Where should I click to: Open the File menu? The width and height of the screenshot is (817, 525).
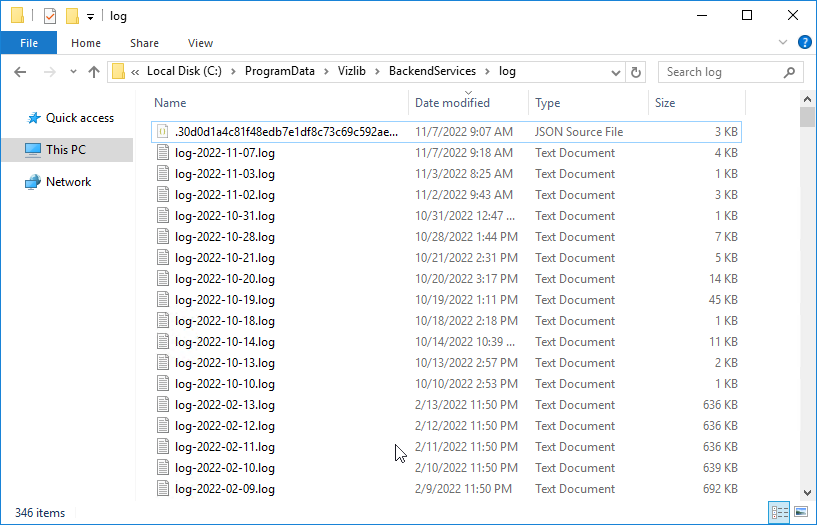click(x=29, y=43)
